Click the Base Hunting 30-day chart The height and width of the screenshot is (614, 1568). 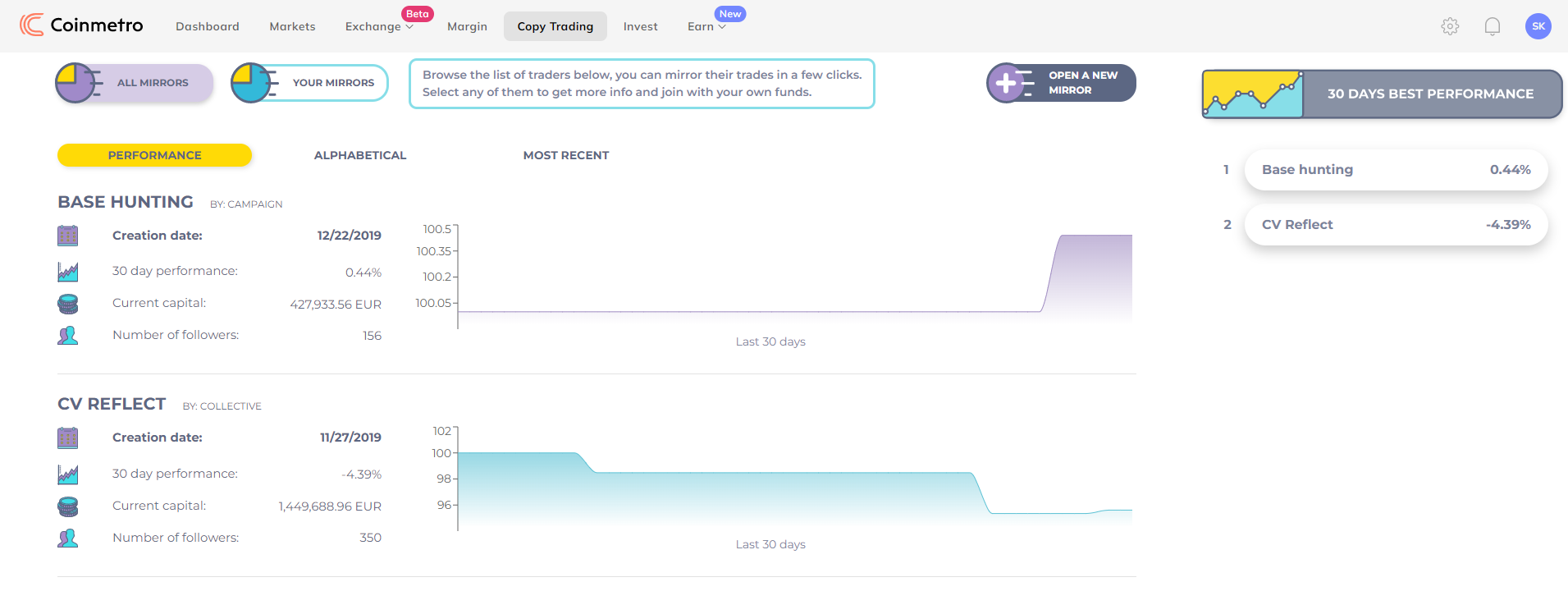[x=794, y=277]
